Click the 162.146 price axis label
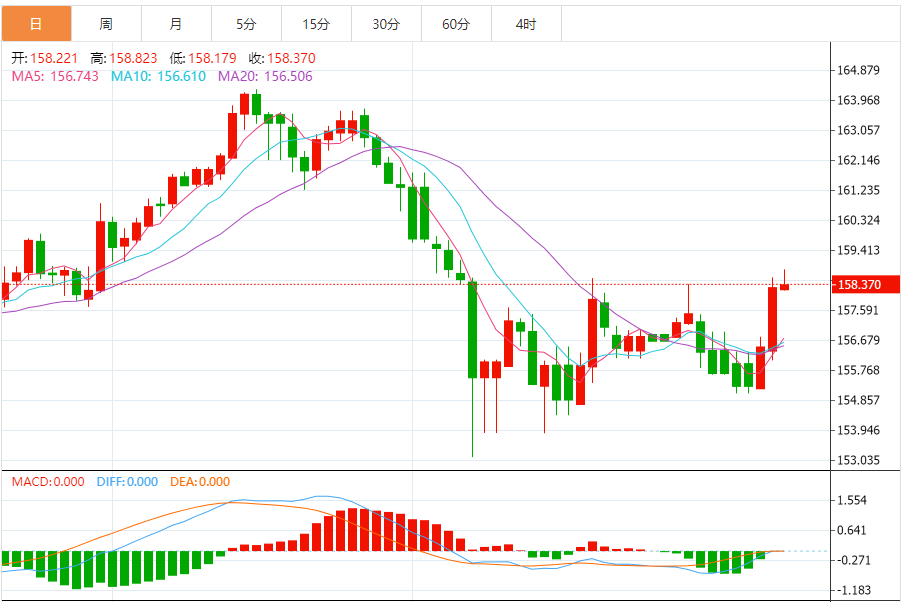Viewport: 905px width, 602px height. (858, 160)
